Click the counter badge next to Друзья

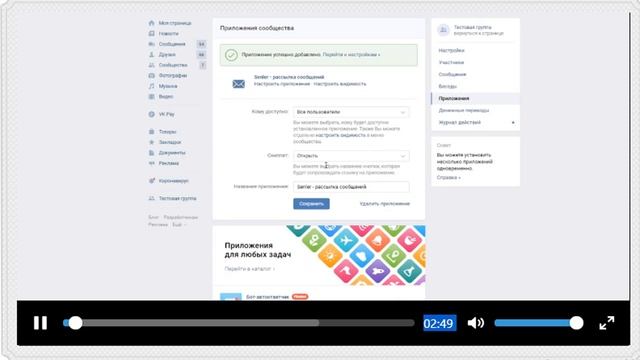coord(201,55)
